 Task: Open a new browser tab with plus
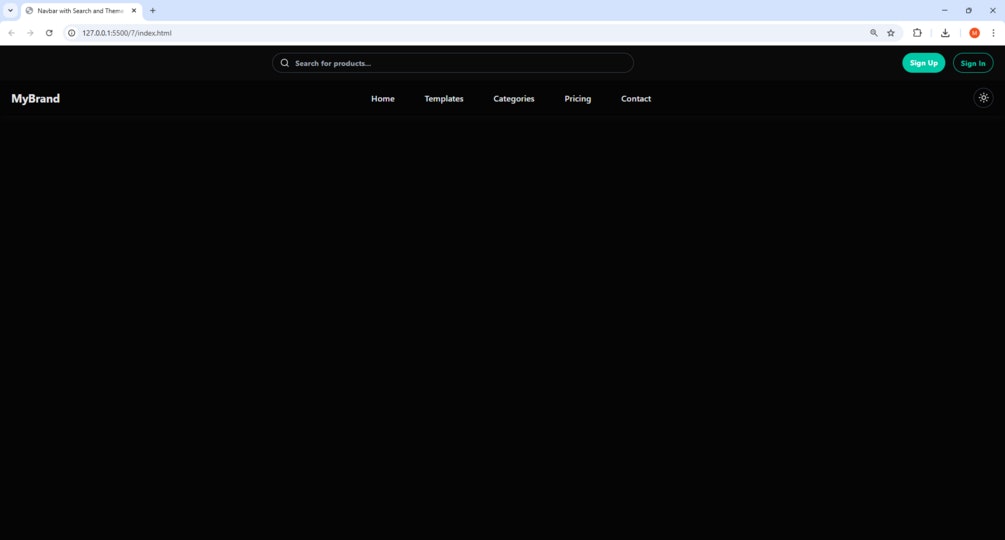(153, 10)
